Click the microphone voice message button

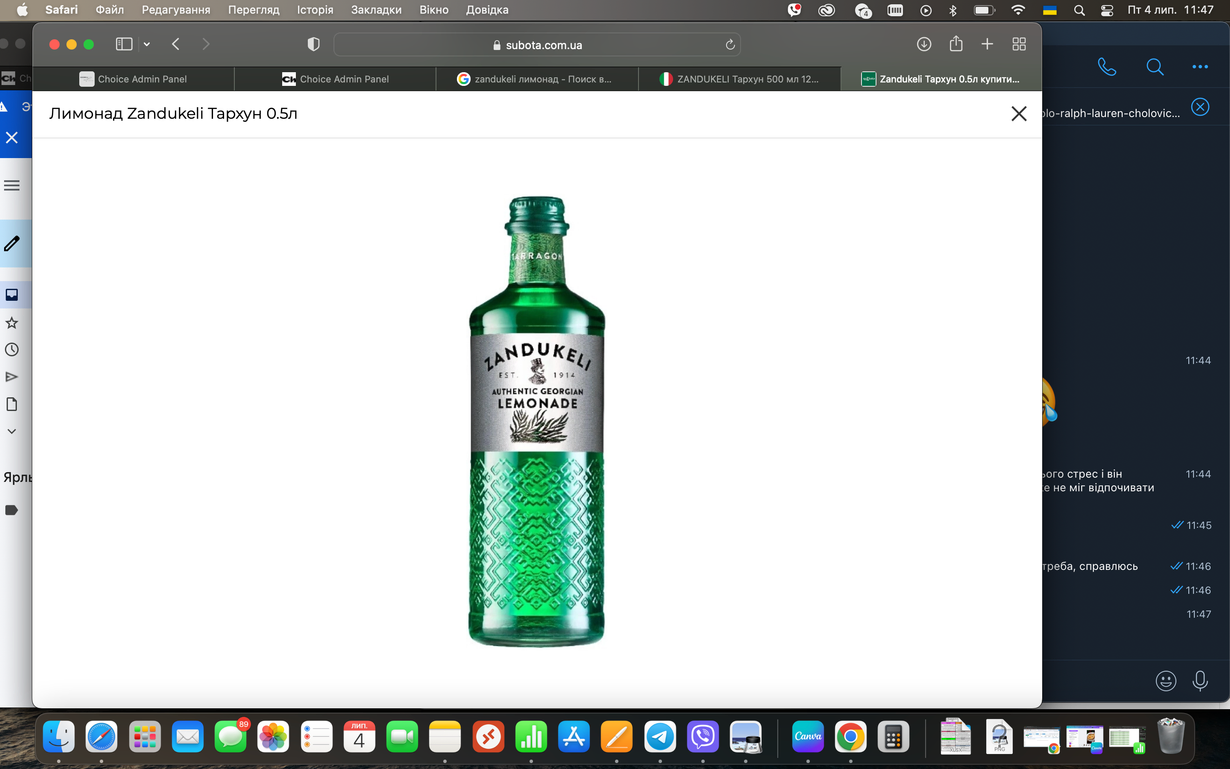pos(1200,681)
